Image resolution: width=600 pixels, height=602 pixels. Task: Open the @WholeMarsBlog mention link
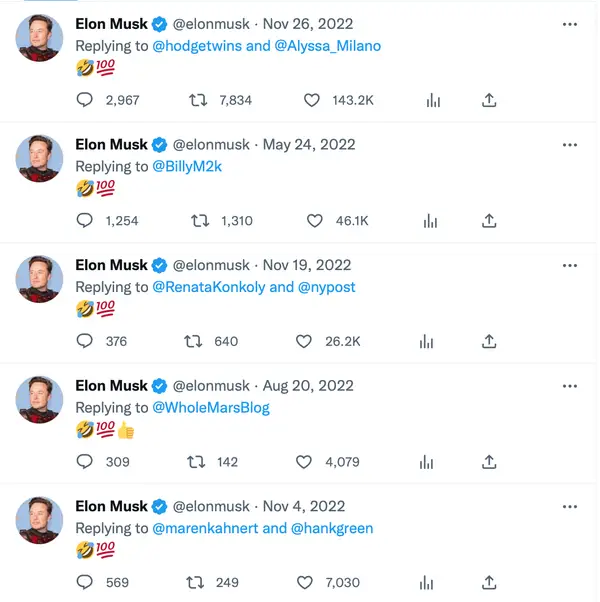coord(211,407)
